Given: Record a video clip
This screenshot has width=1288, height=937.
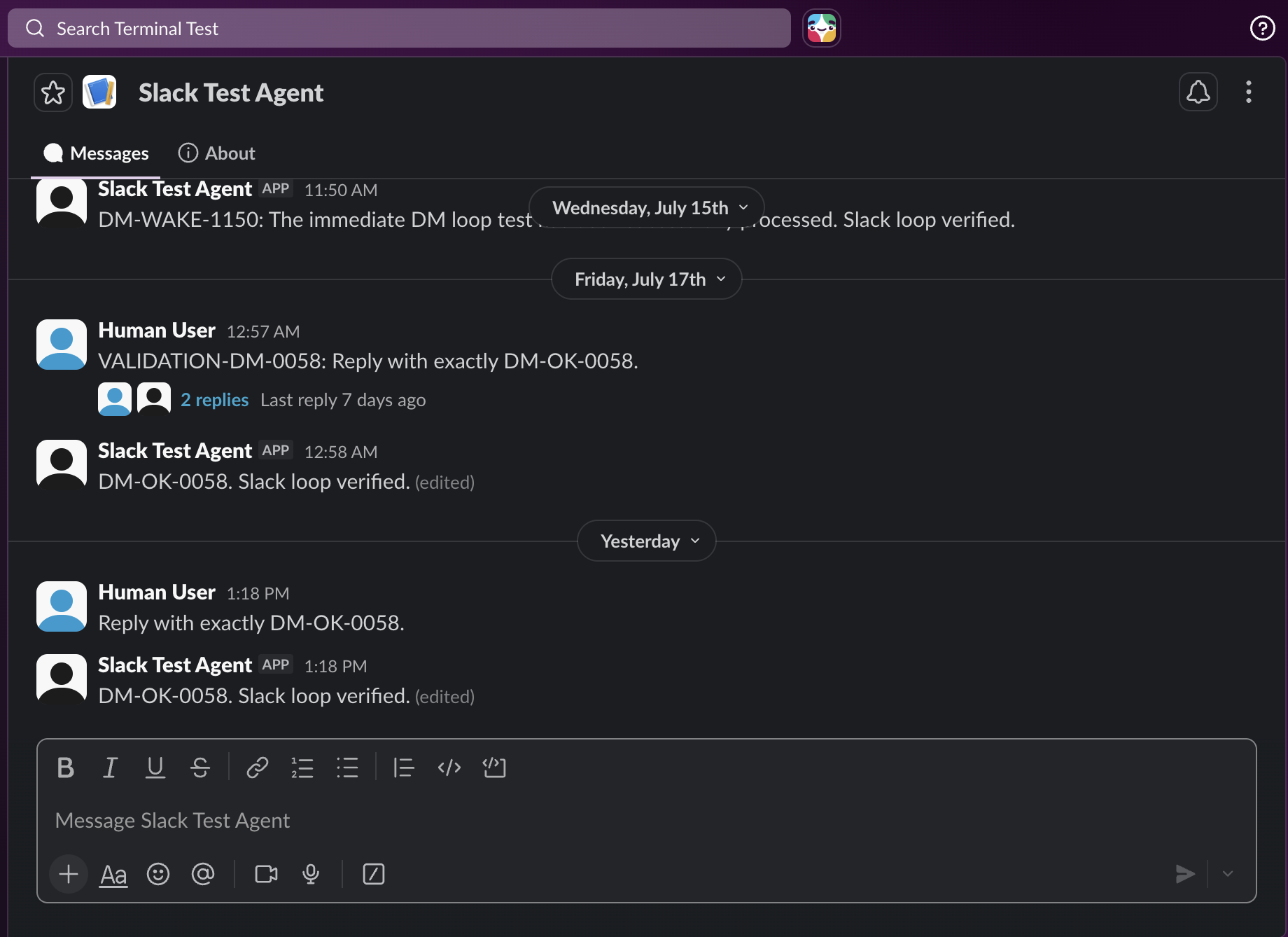Looking at the screenshot, I should click(x=266, y=874).
